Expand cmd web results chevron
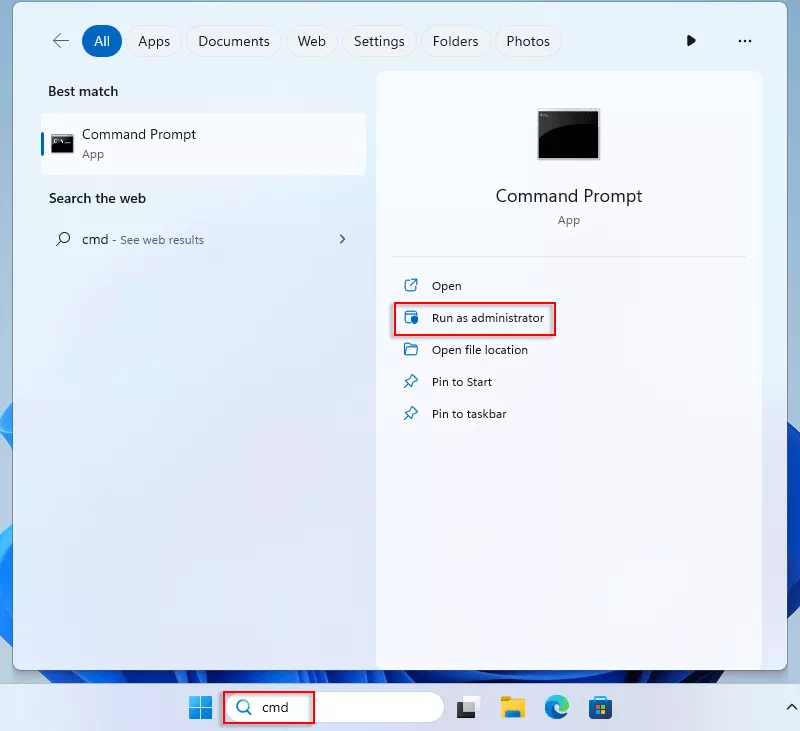The height and width of the screenshot is (731, 800). coord(342,239)
